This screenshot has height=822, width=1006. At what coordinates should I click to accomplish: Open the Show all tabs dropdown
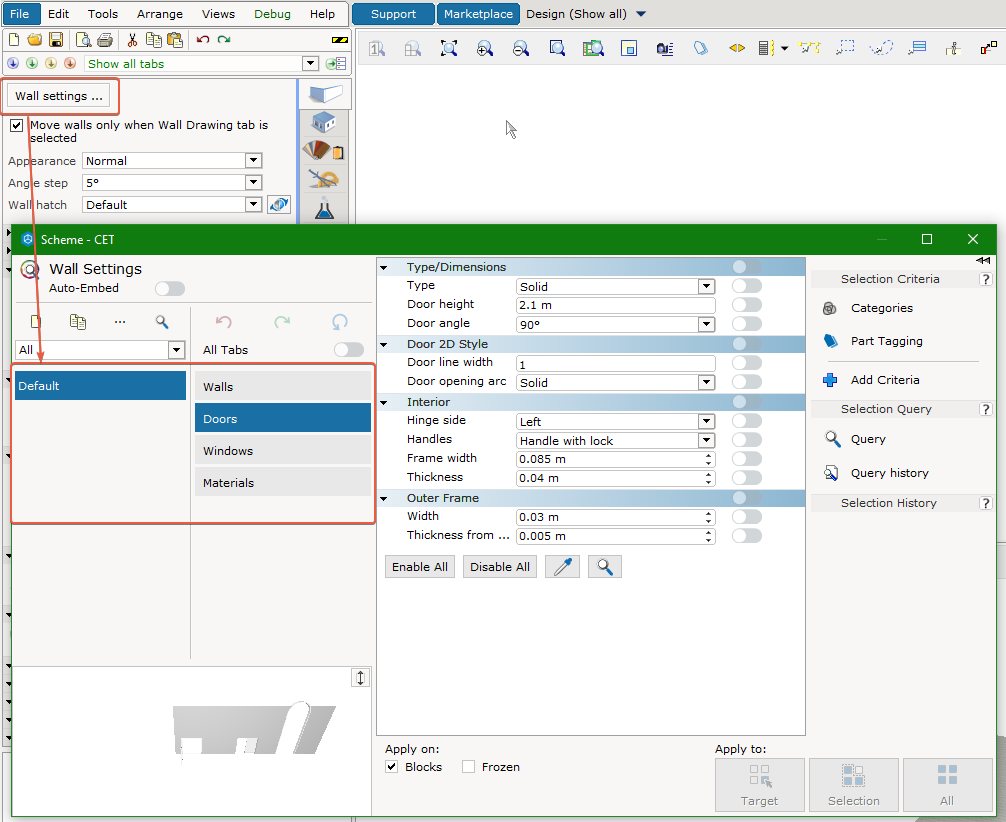pyautogui.click(x=311, y=64)
